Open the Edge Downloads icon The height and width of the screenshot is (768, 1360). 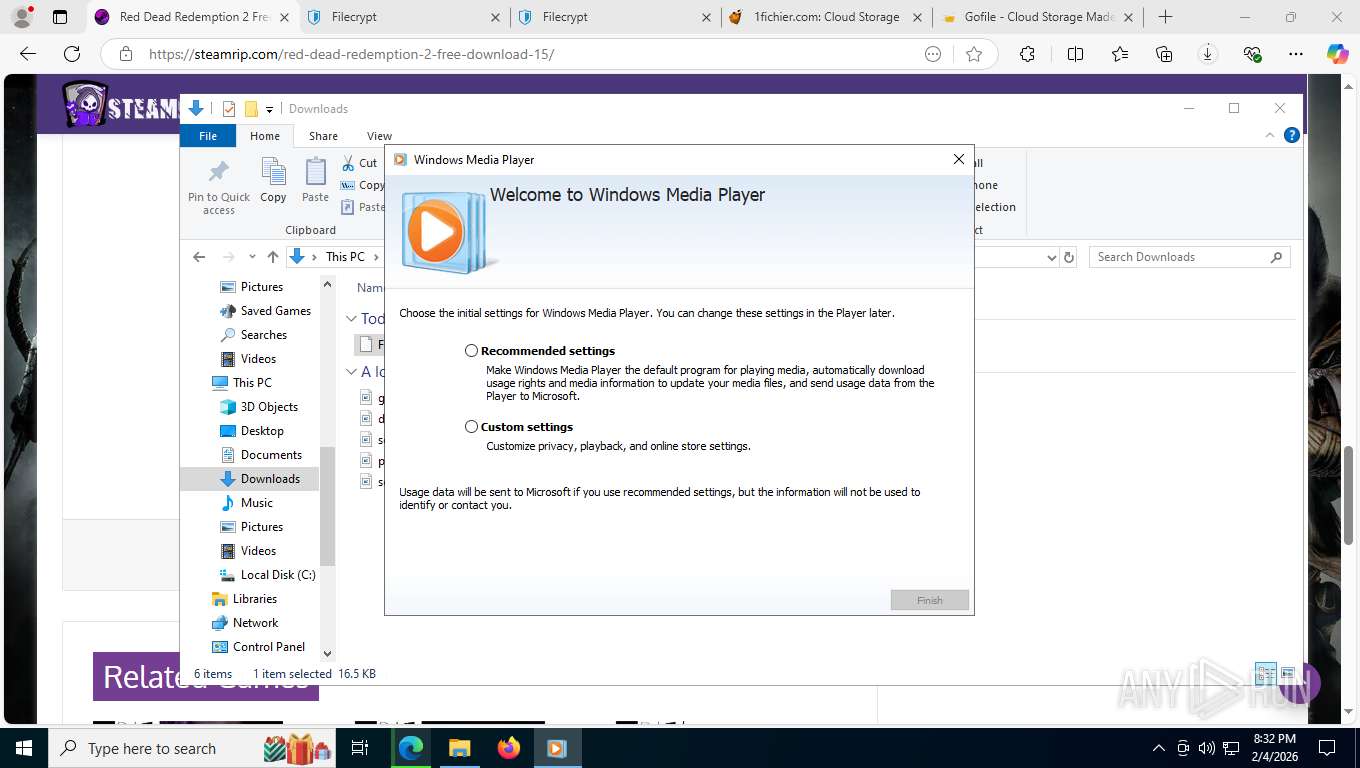(1208, 54)
